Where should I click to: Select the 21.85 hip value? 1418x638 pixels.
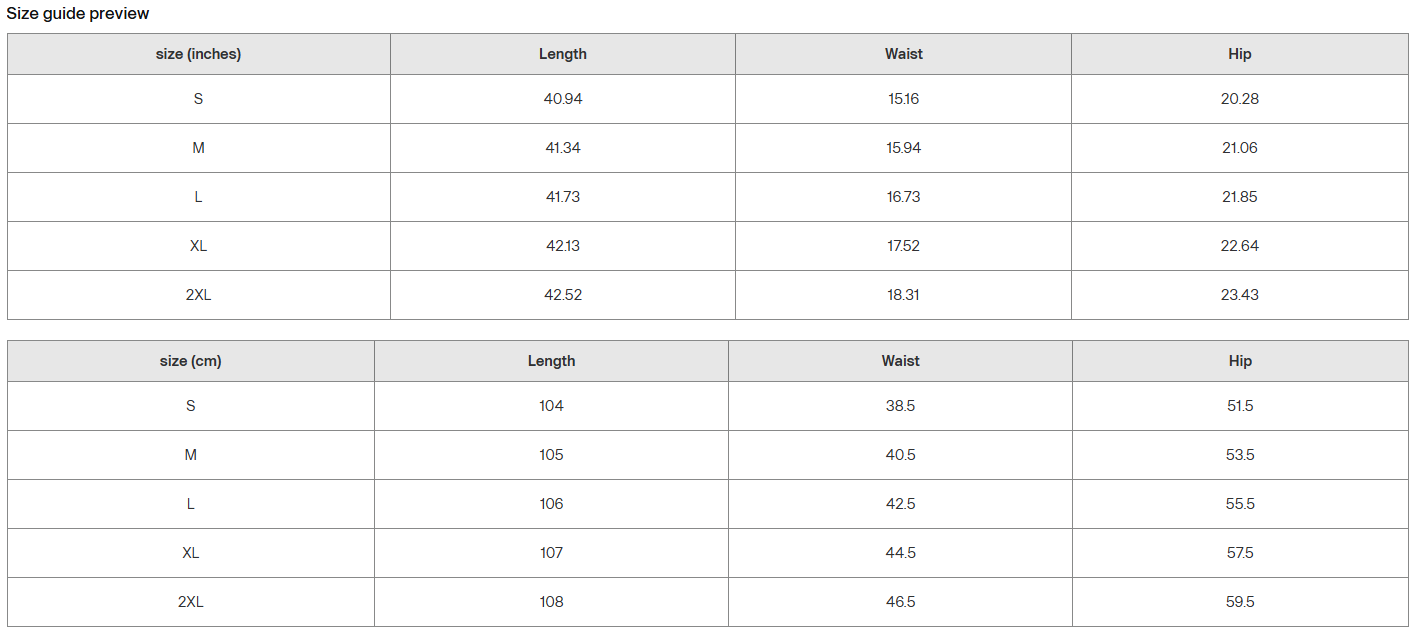[1239, 197]
